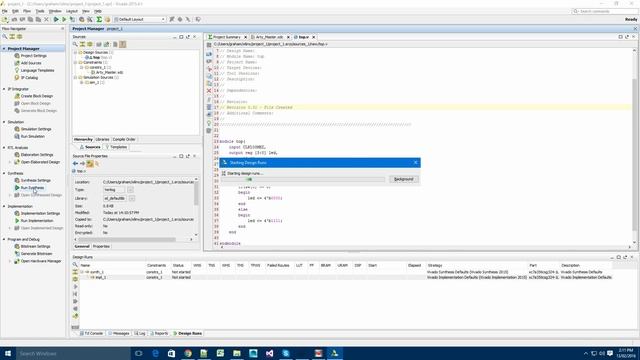Screen dimensions: 640x360
Task: Switch to Libraries tab in Sources
Action: pos(102,140)
